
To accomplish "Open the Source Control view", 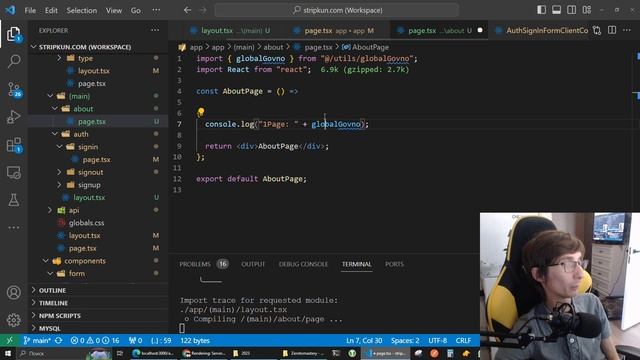I will (x=14, y=89).
